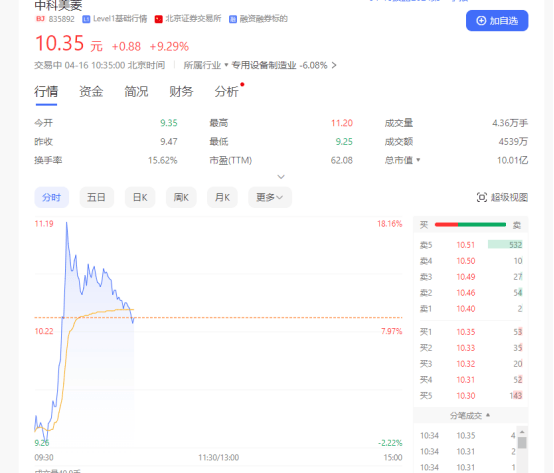Open the 超级视图 super view icon
554x473 pixels.
tap(482, 197)
